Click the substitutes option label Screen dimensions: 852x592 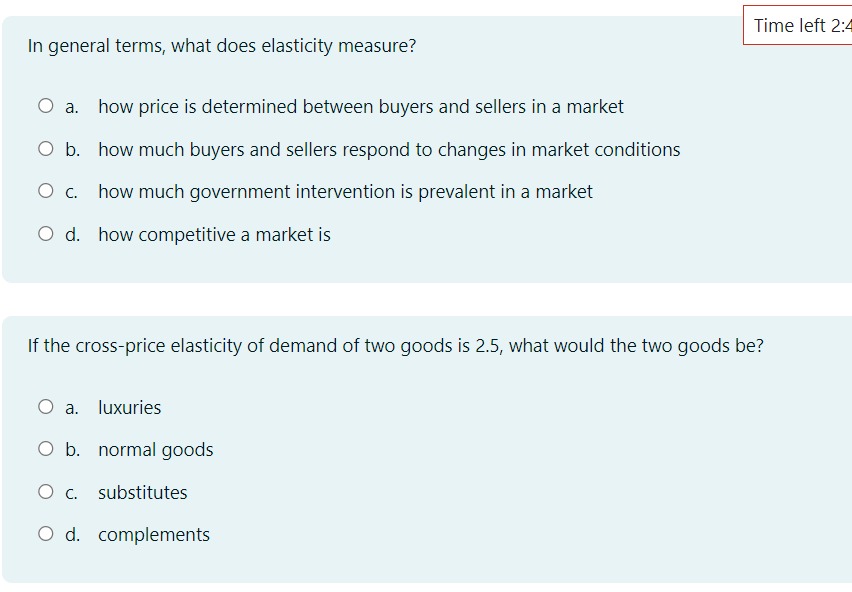142,491
